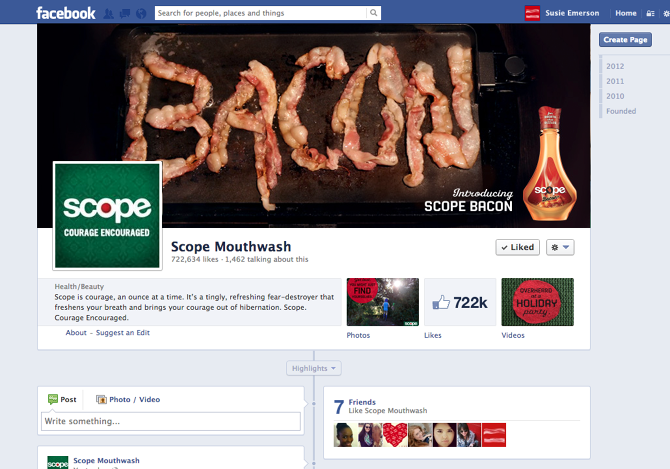This screenshot has height=469, width=670.
Task: Open the 722k Likes tile
Action: (x=460, y=302)
